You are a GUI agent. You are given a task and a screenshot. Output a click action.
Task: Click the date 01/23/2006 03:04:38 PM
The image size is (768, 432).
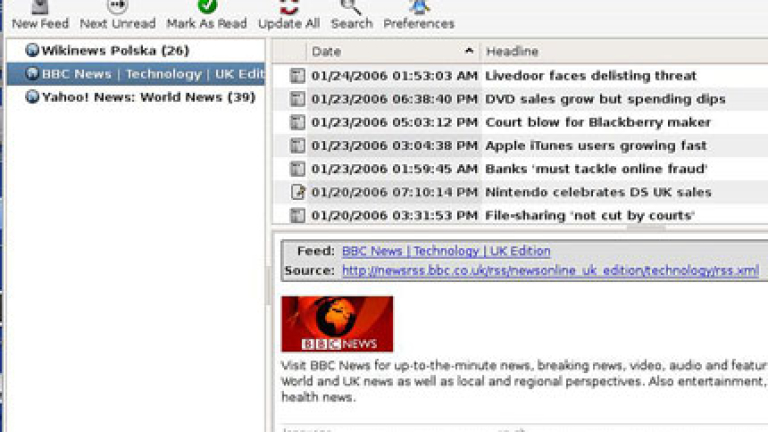coord(394,145)
